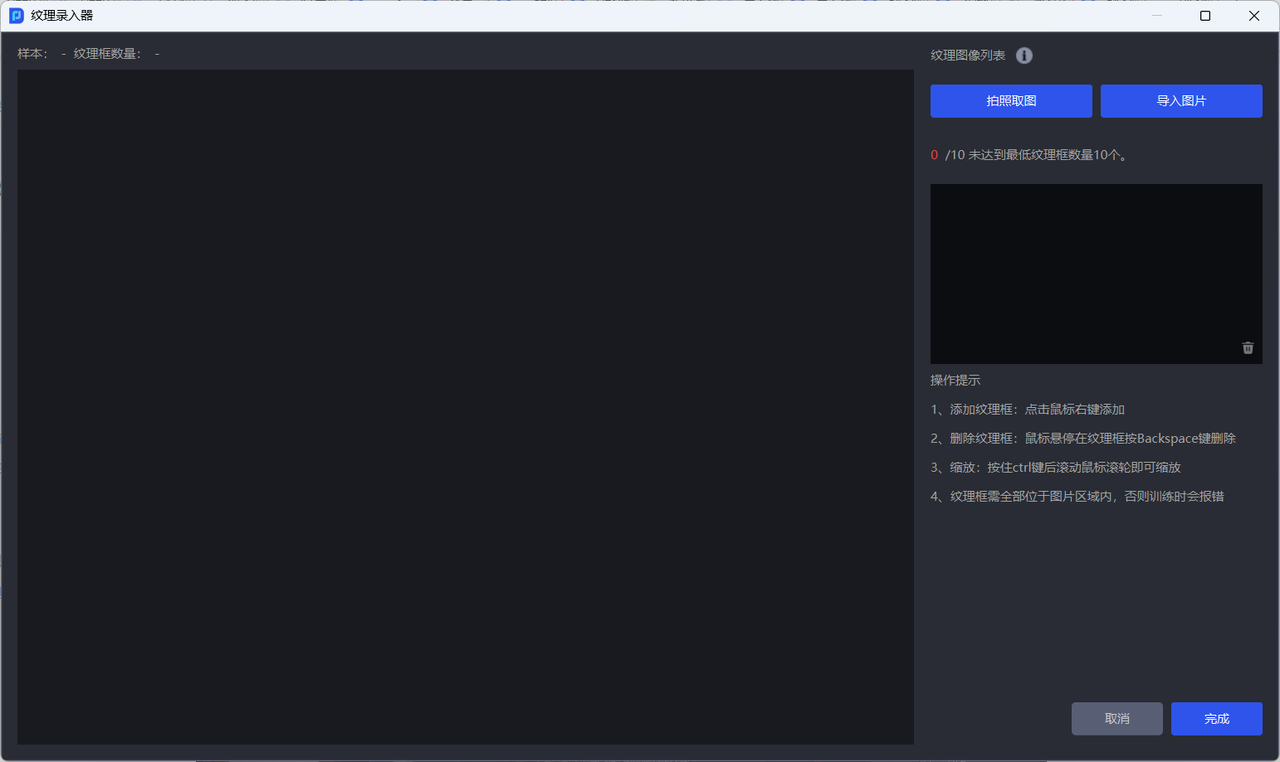Confirm with the 完成 button
The width and height of the screenshot is (1280, 762).
(x=1216, y=719)
